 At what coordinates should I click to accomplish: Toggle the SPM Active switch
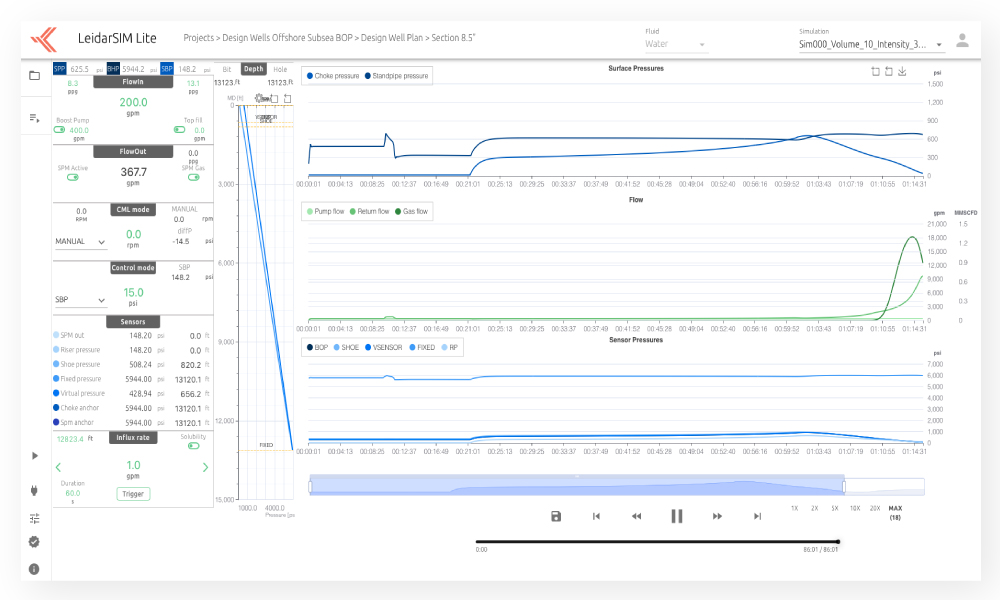(x=73, y=177)
